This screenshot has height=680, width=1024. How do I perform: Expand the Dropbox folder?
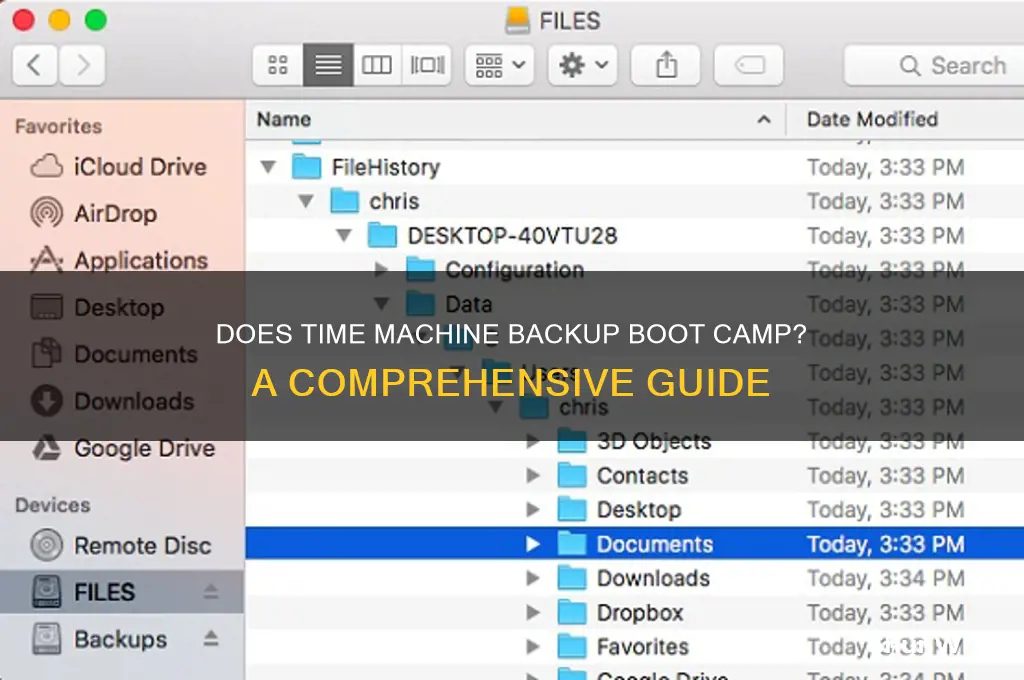(533, 613)
